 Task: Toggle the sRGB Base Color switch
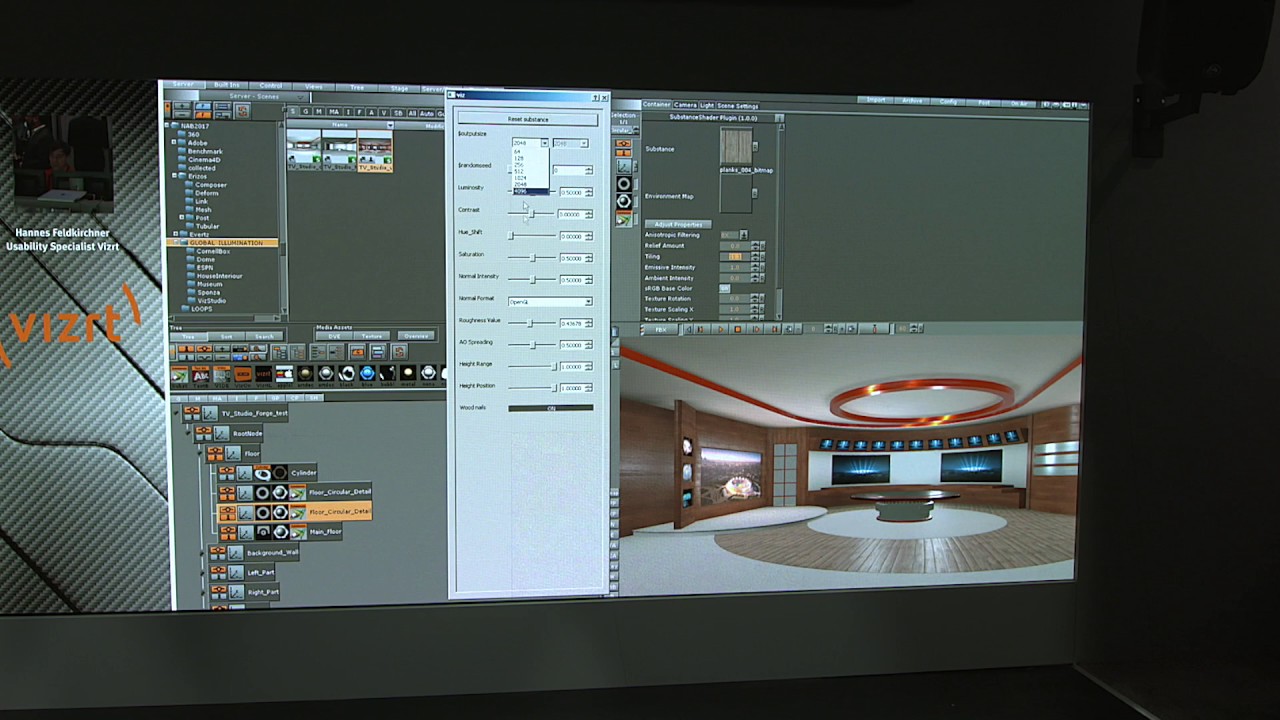[x=725, y=288]
